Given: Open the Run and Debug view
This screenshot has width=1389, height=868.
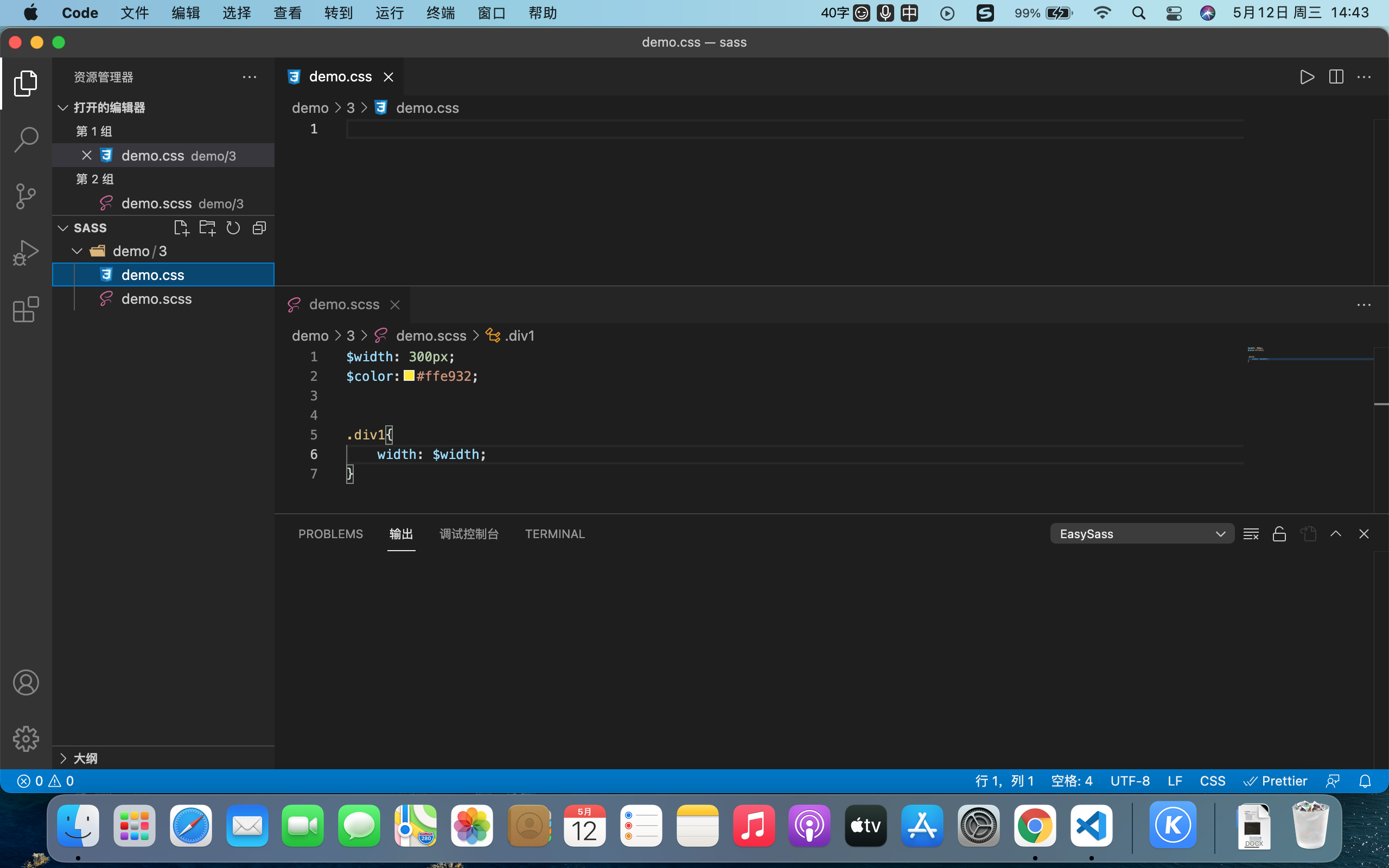Looking at the screenshot, I should (x=26, y=253).
